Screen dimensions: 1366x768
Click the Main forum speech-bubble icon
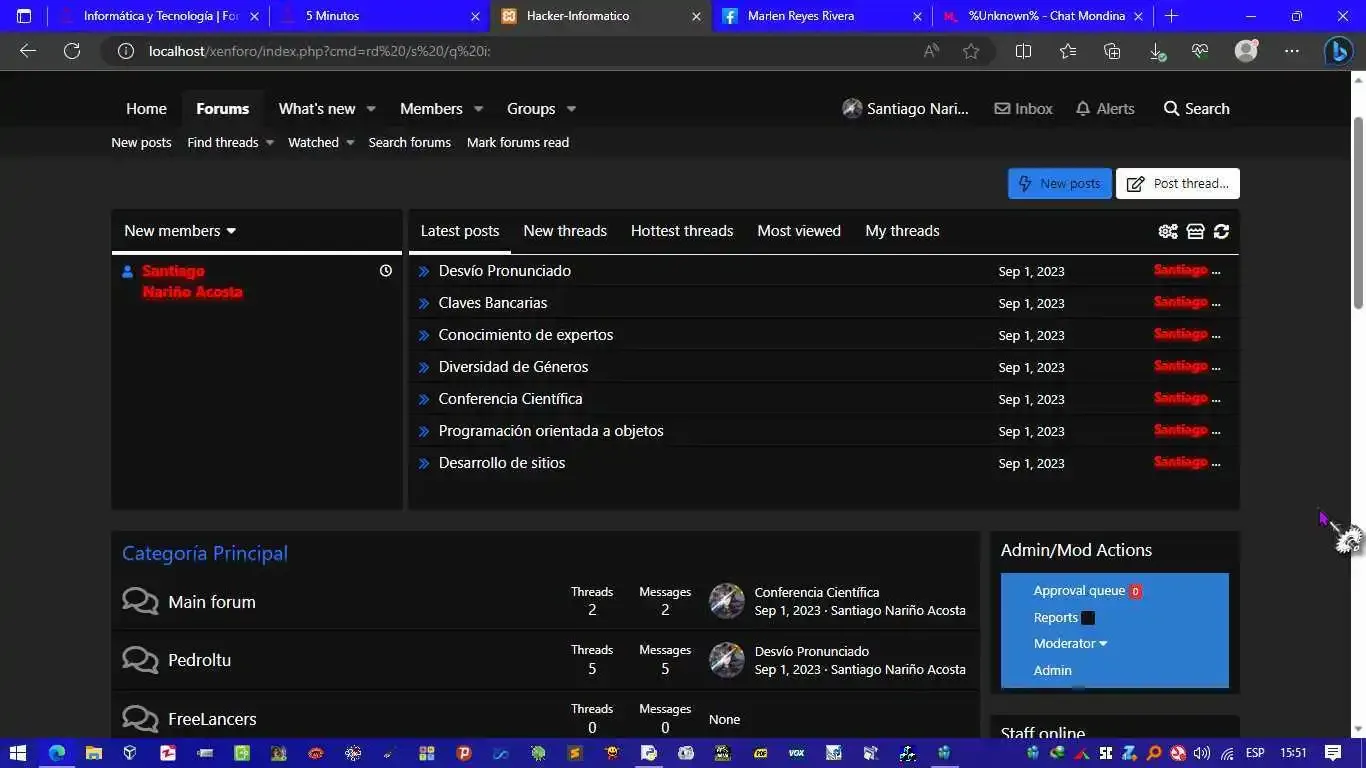(140, 601)
